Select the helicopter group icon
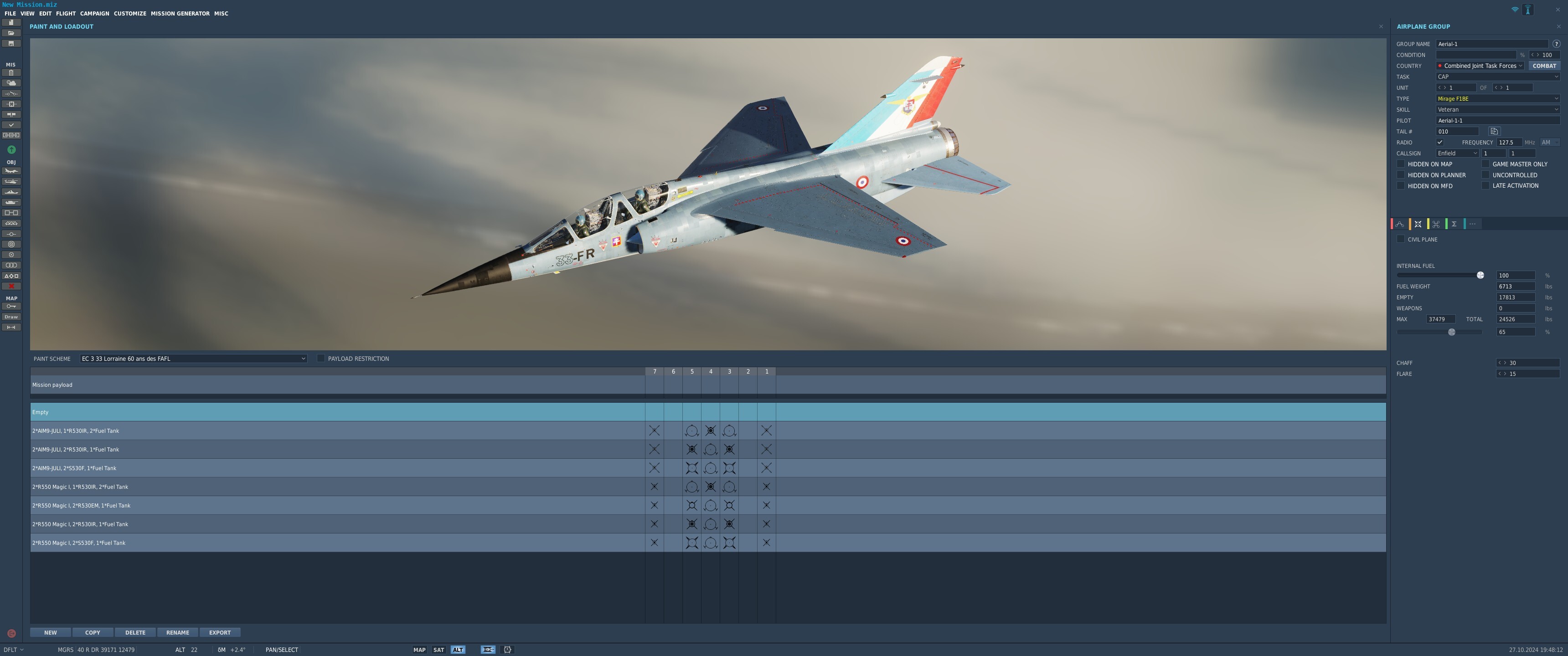 (x=11, y=181)
